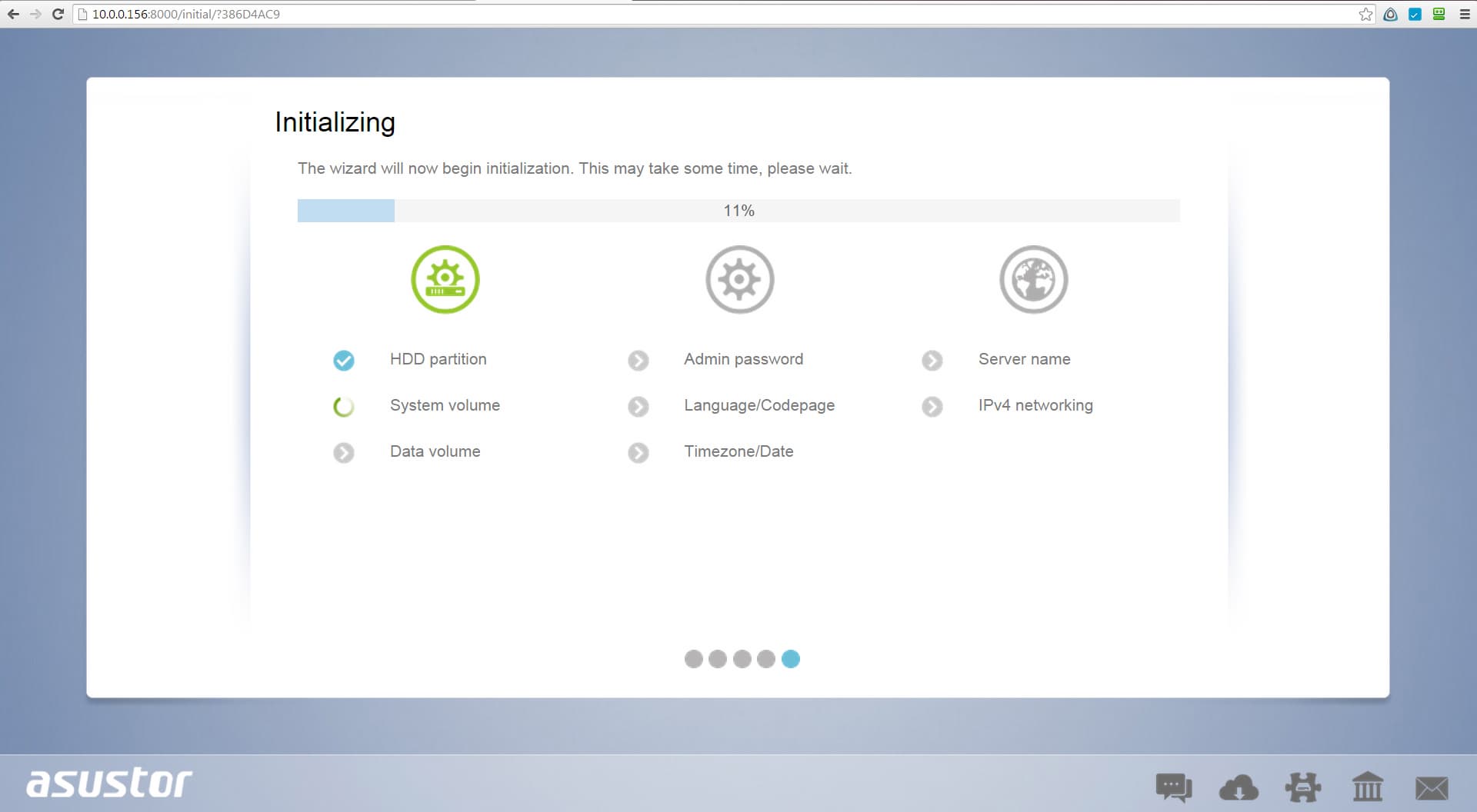Select the third wizard step dot
The image size is (1477, 812).
(742, 659)
